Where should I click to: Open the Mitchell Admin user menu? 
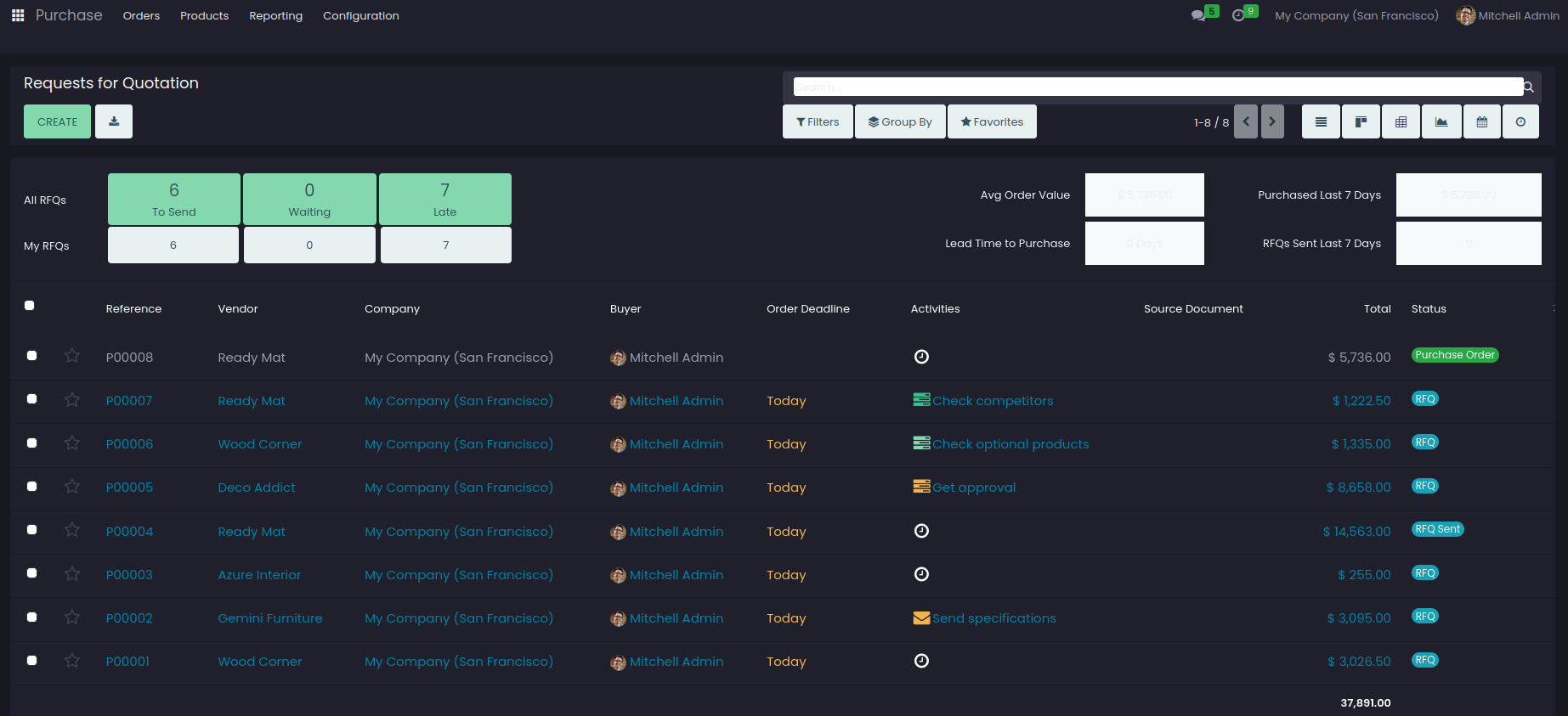pyautogui.click(x=1508, y=15)
